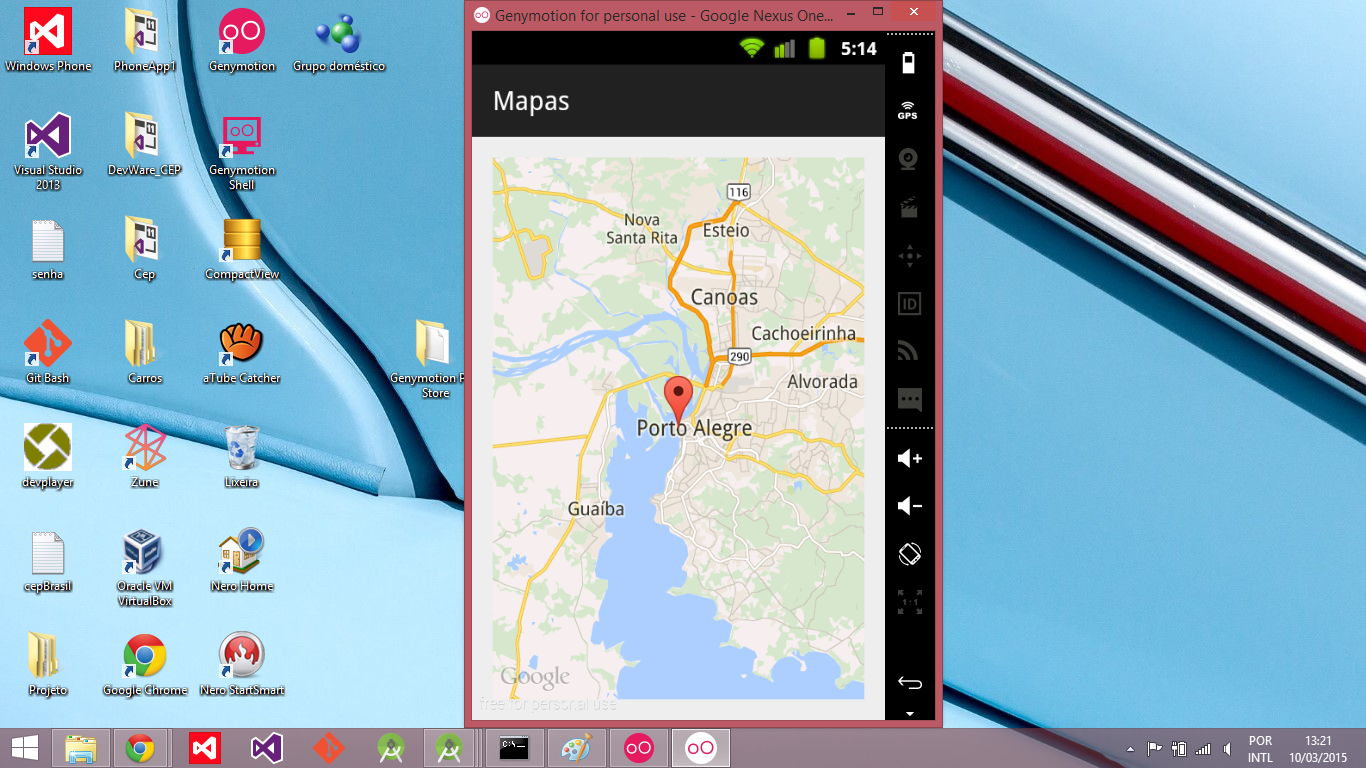Open the screencast capture widget

tap(909, 207)
